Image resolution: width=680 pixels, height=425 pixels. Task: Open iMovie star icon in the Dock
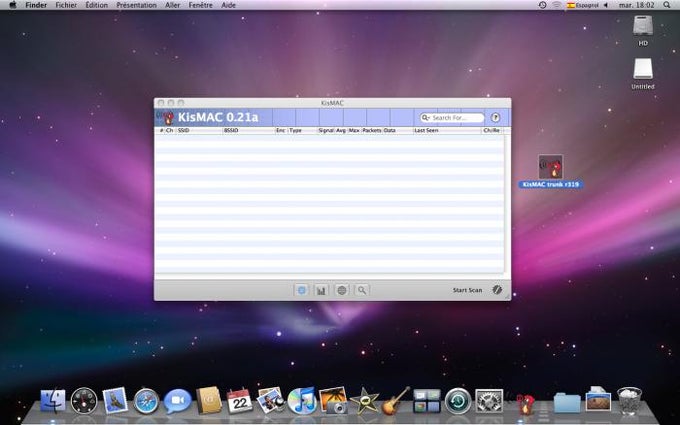pyautogui.click(x=364, y=401)
